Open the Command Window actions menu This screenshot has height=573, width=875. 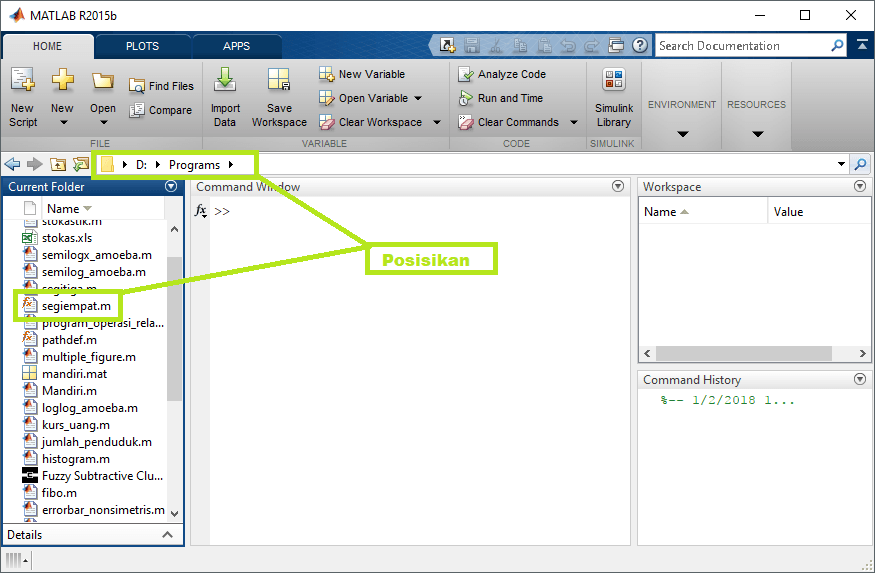coord(618,186)
